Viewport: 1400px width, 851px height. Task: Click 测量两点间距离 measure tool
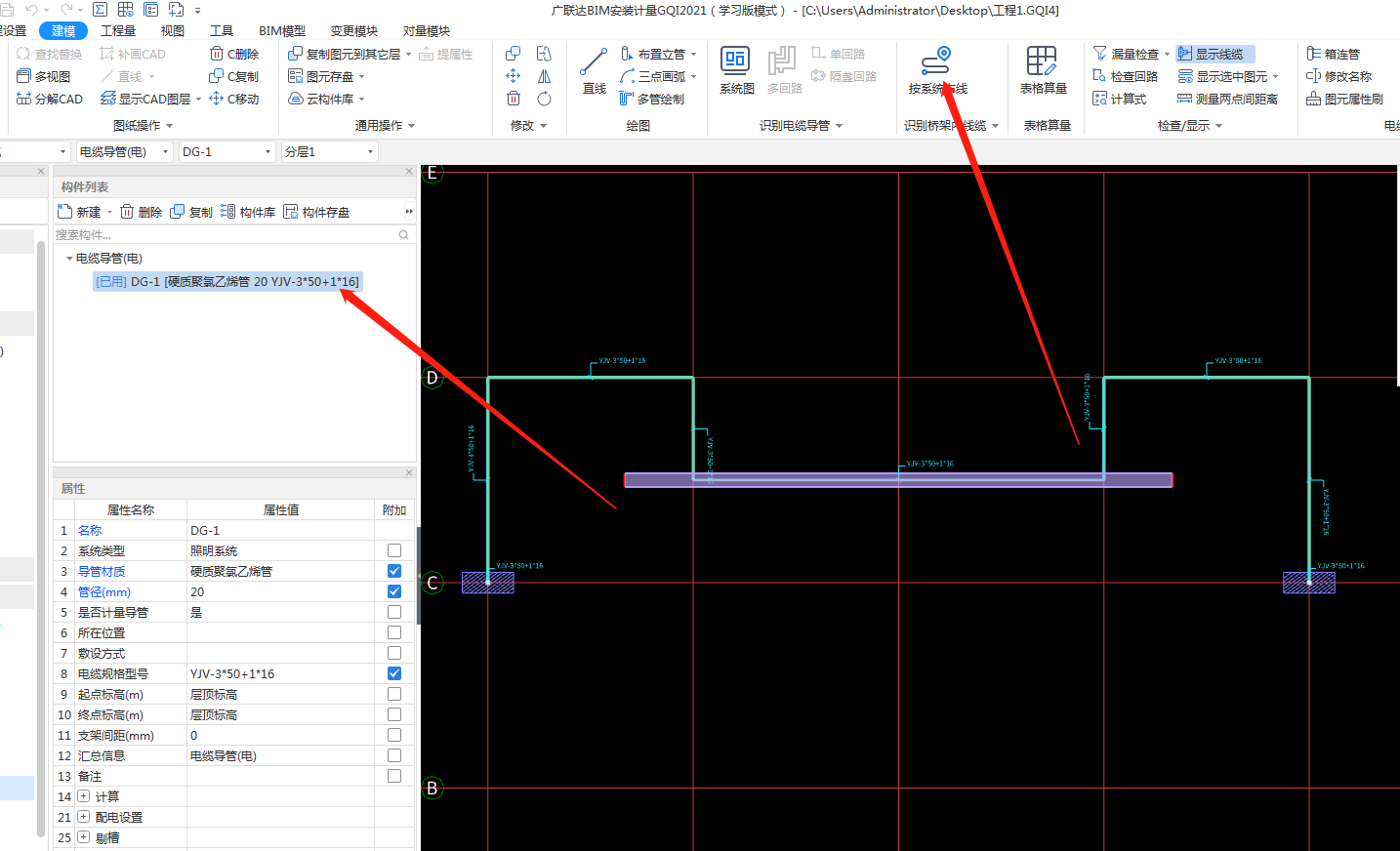[1227, 99]
